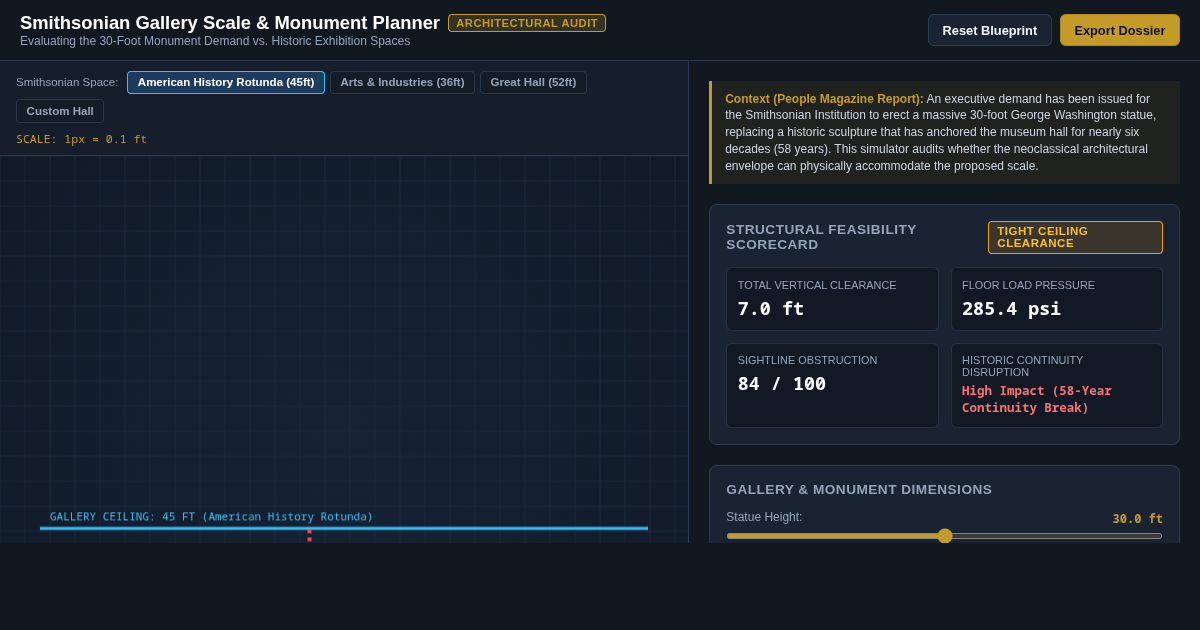The width and height of the screenshot is (1200, 630).
Task: Click the Structural Feasibility Scorecard heading
Action: pyautogui.click(x=821, y=237)
